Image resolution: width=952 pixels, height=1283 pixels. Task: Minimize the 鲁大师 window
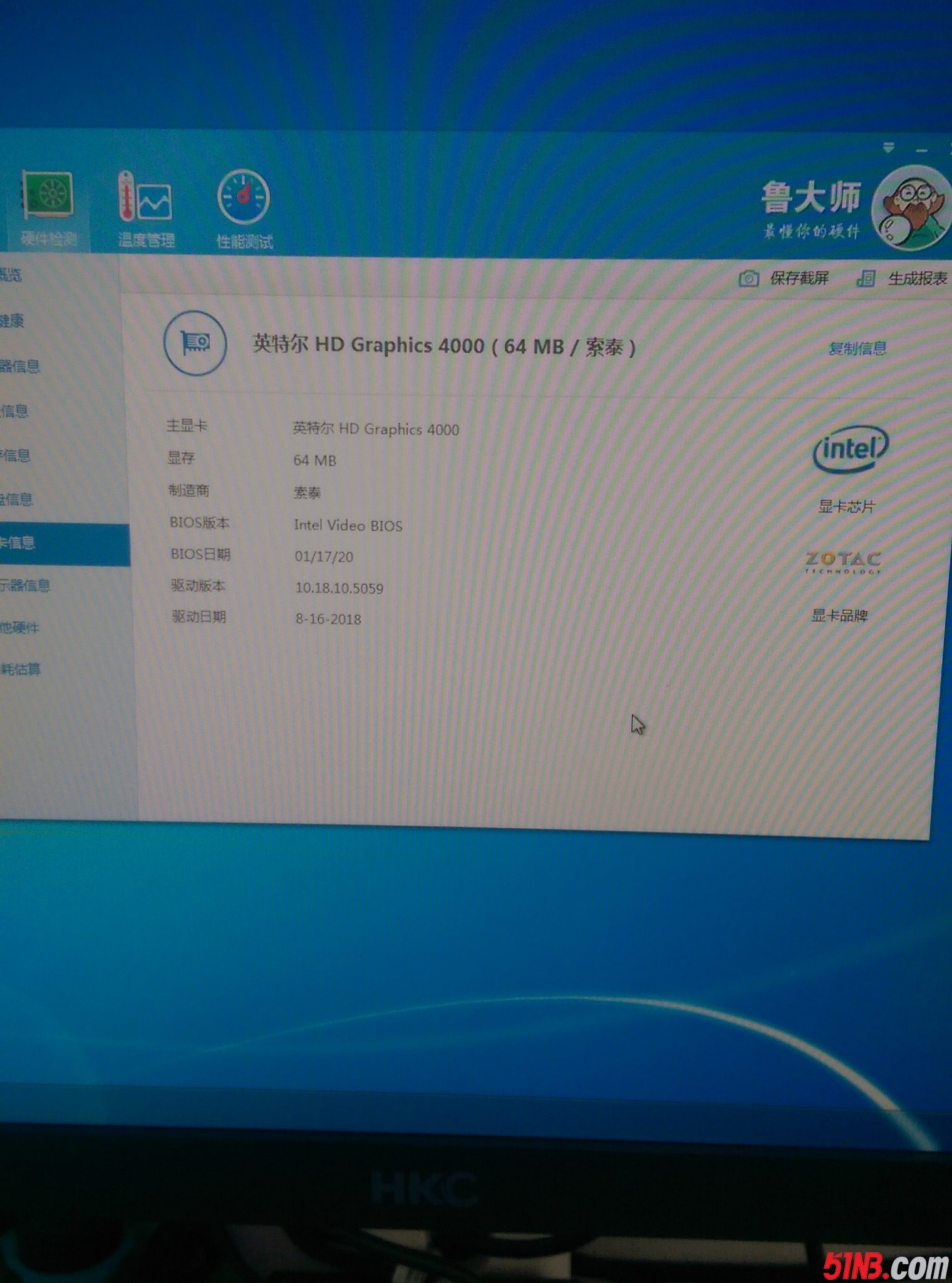[x=921, y=151]
